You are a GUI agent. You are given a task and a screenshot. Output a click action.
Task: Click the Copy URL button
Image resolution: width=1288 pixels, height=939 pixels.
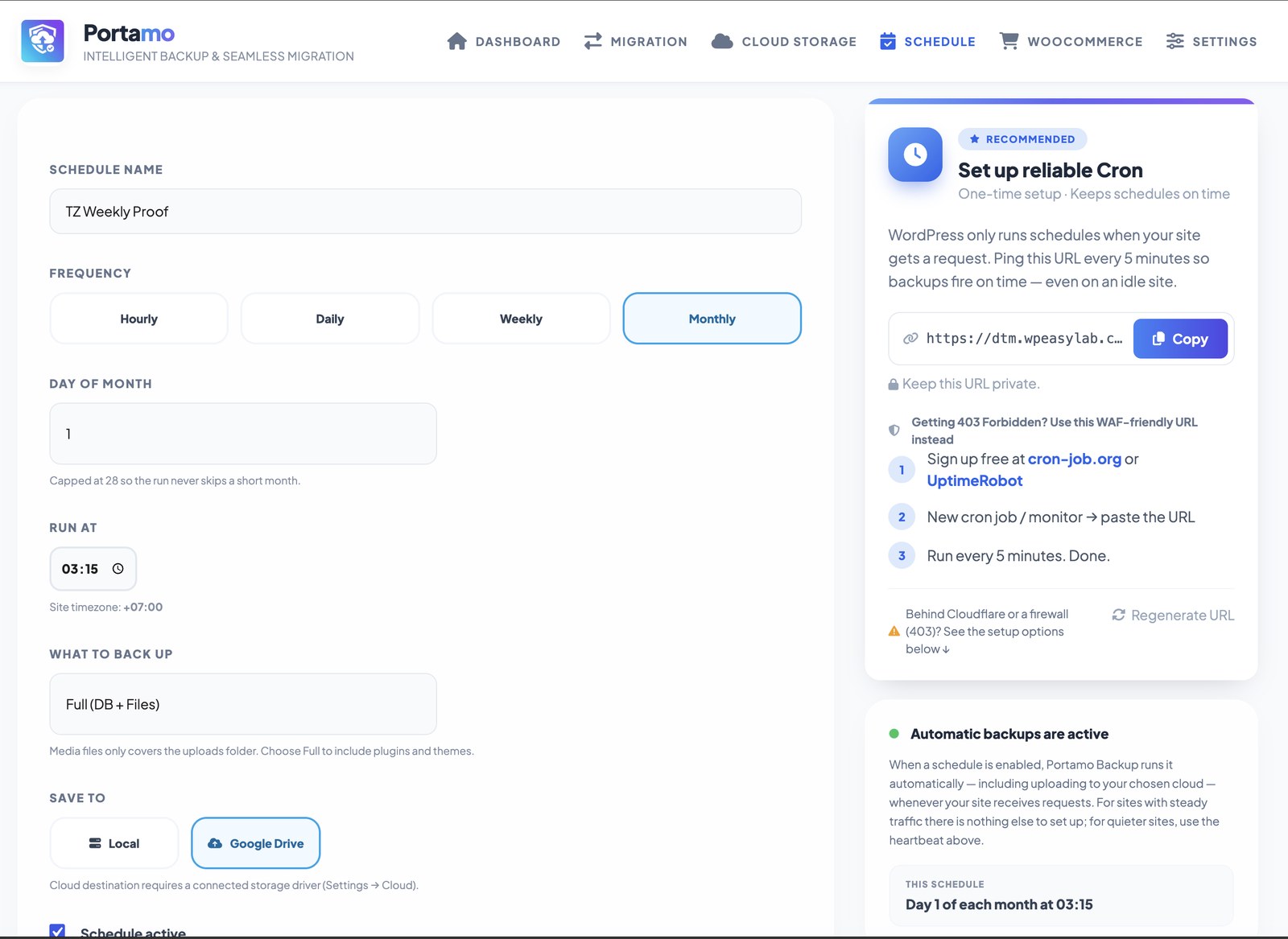pos(1180,339)
